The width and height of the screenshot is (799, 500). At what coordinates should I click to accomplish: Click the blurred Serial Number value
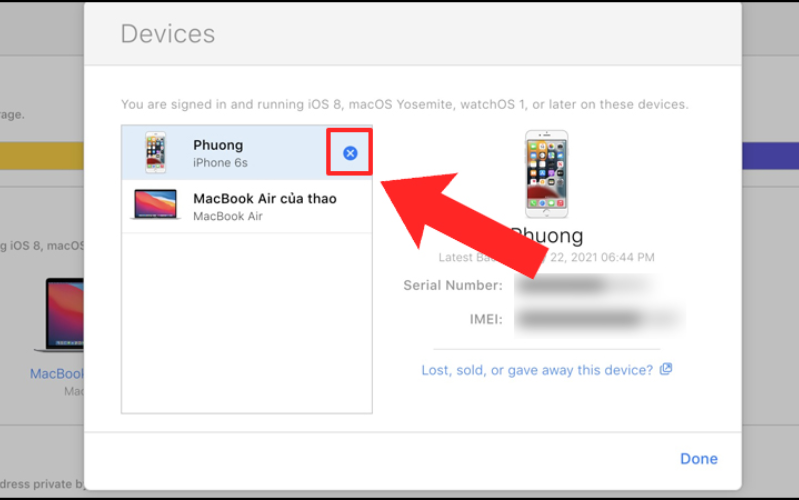586,285
